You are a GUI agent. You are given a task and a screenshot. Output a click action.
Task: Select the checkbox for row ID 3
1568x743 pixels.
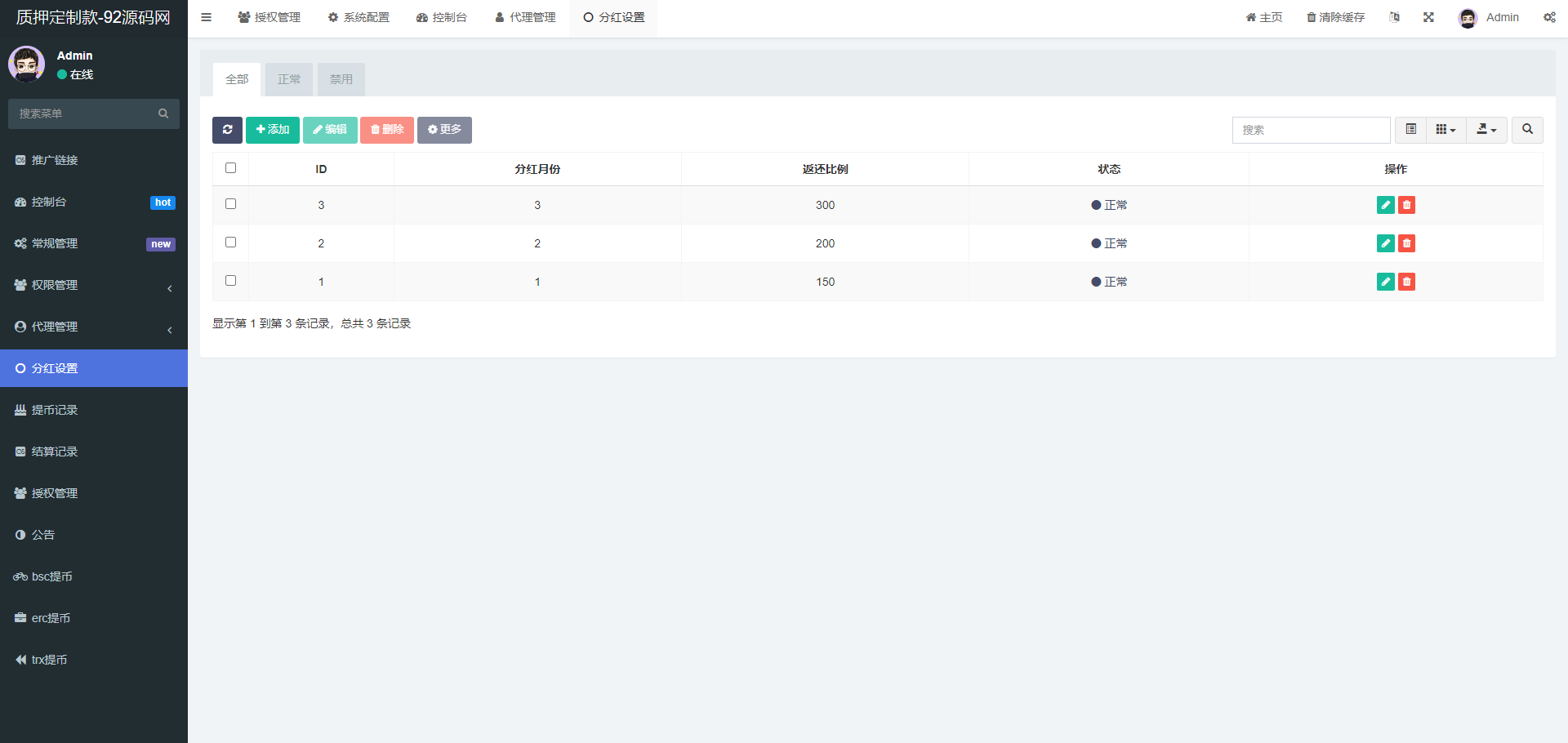pyautogui.click(x=230, y=204)
